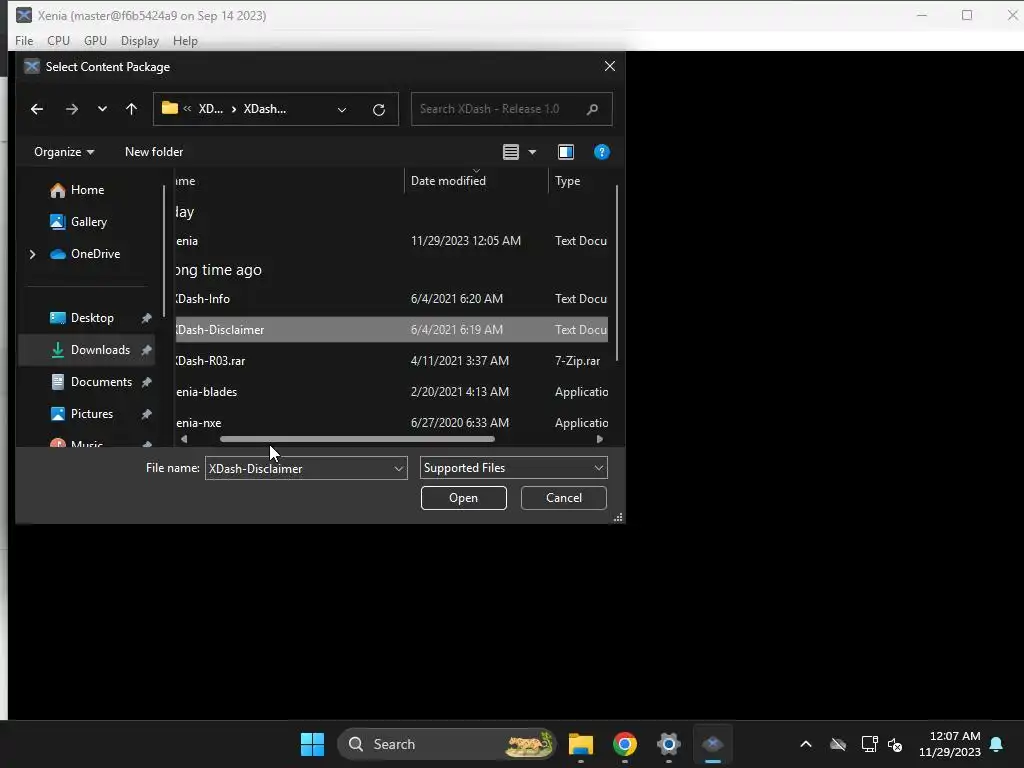The image size is (1024, 768).
Task: Close the Select Content Package dialog
Action: click(x=609, y=67)
